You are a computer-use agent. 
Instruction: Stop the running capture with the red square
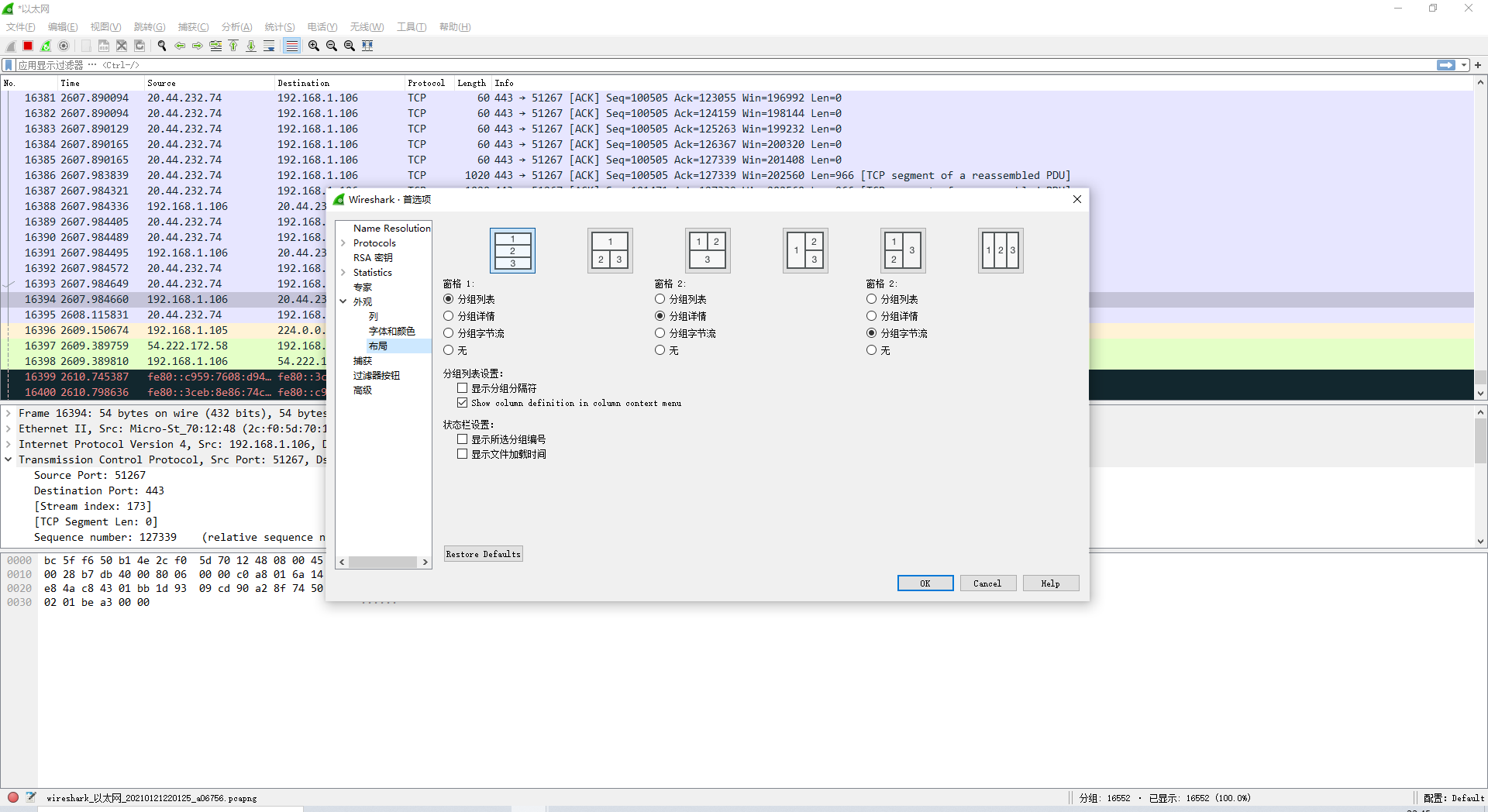pos(28,46)
